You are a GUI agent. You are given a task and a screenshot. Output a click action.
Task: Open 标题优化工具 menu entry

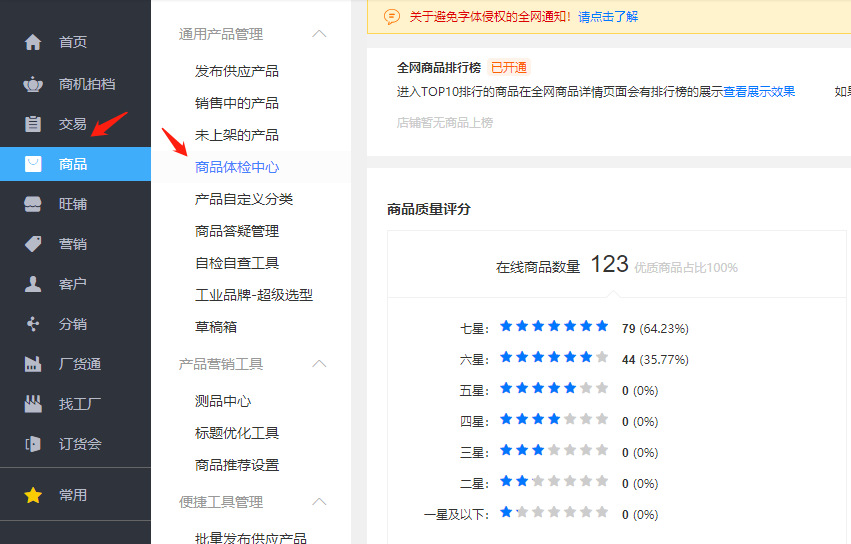click(237, 433)
